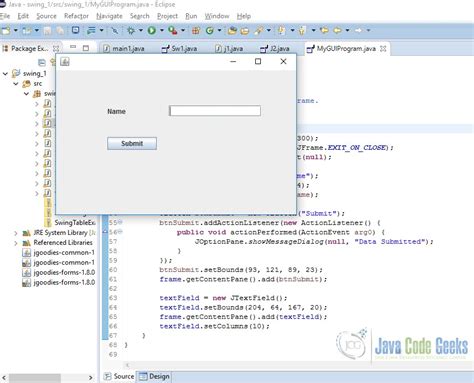Click the green Run button icon
The height and width of the screenshot is (383, 474).
point(152,31)
